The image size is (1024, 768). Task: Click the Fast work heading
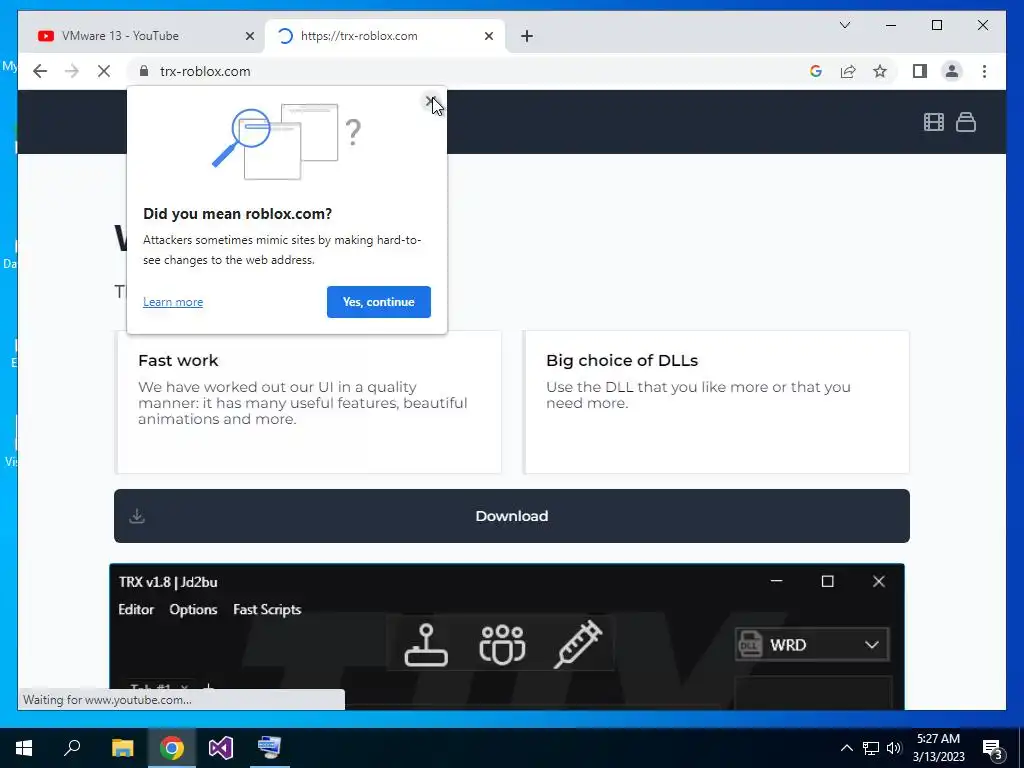178,360
